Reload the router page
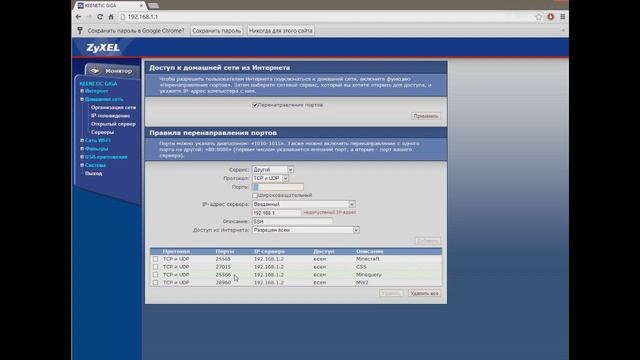Screen dimensions: 640x360 100,17
